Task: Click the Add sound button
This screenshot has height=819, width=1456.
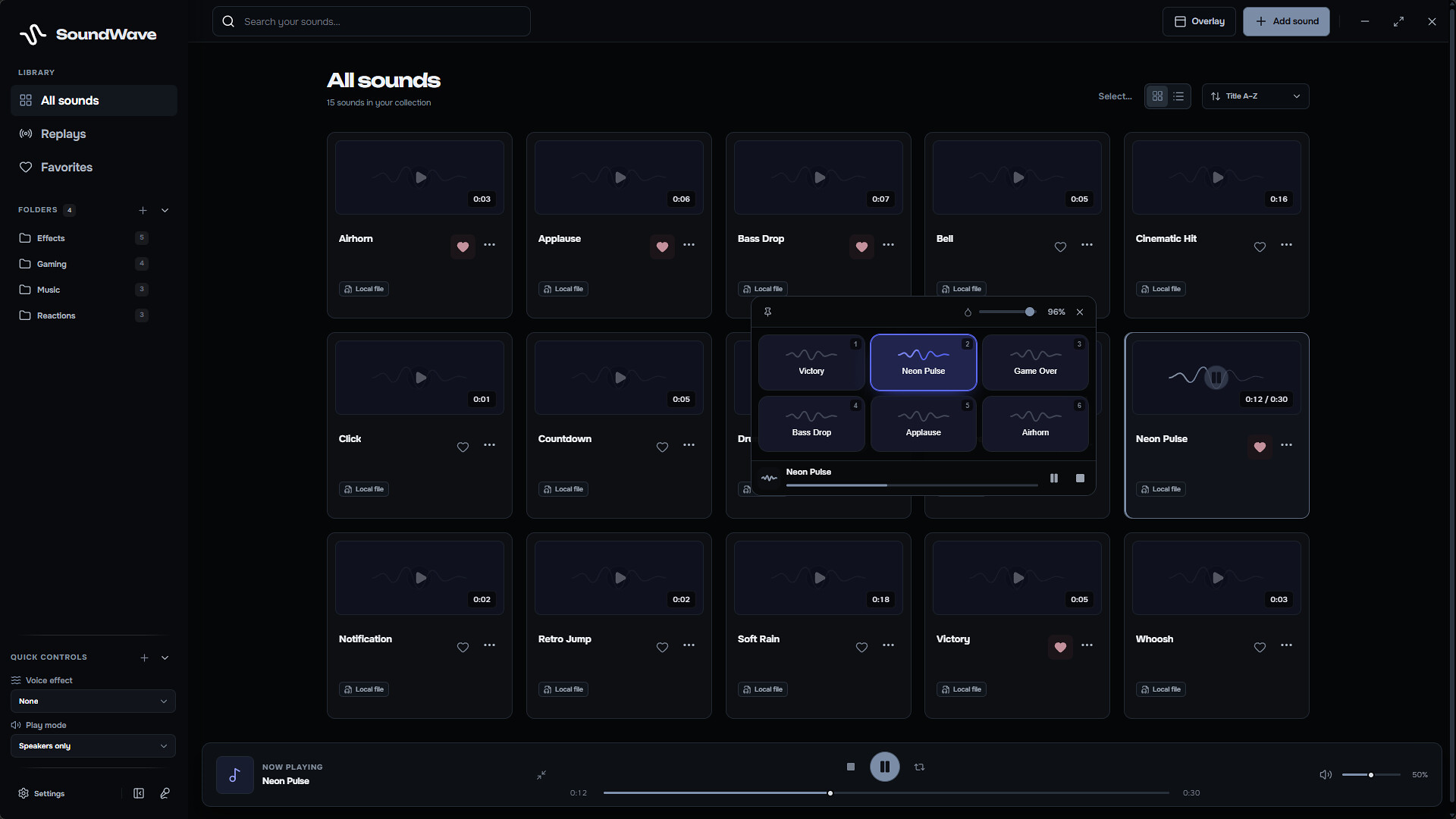Action: tap(1286, 21)
